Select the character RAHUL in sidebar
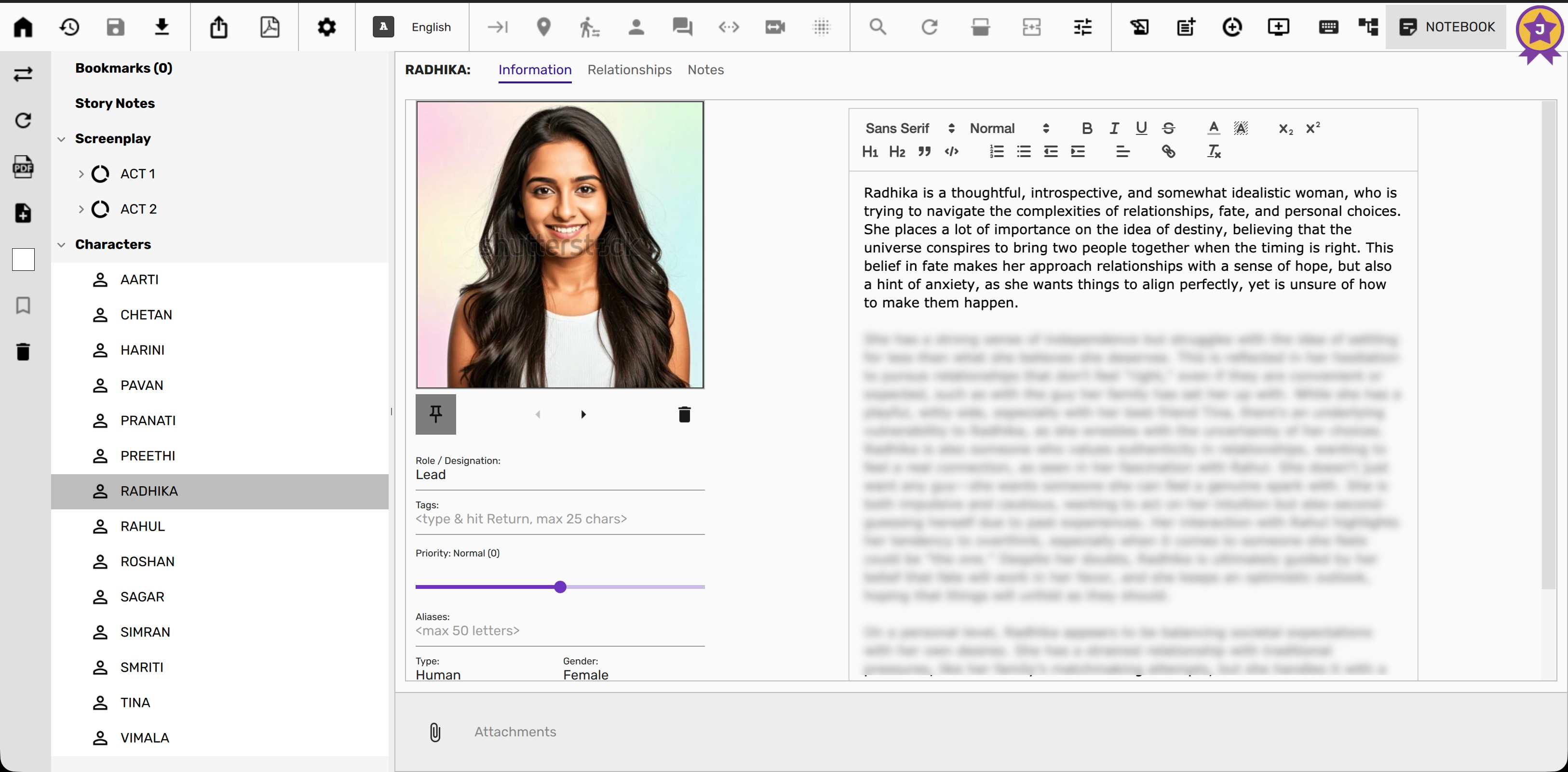 tap(142, 526)
